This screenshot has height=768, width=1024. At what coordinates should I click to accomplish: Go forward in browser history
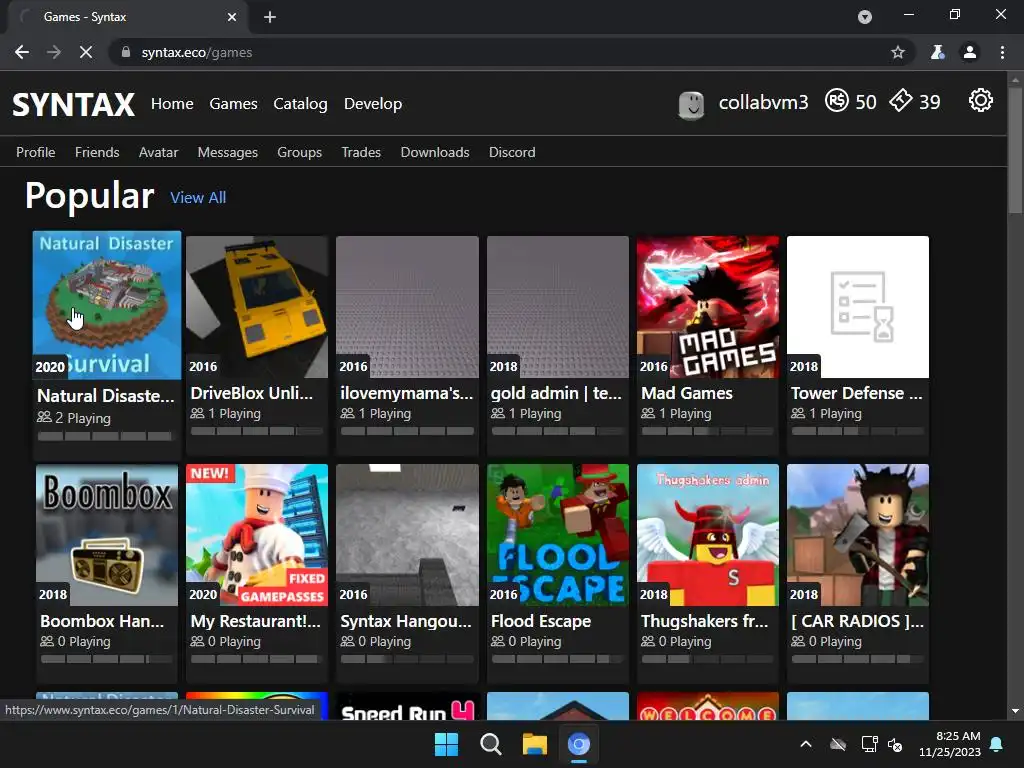pos(54,52)
